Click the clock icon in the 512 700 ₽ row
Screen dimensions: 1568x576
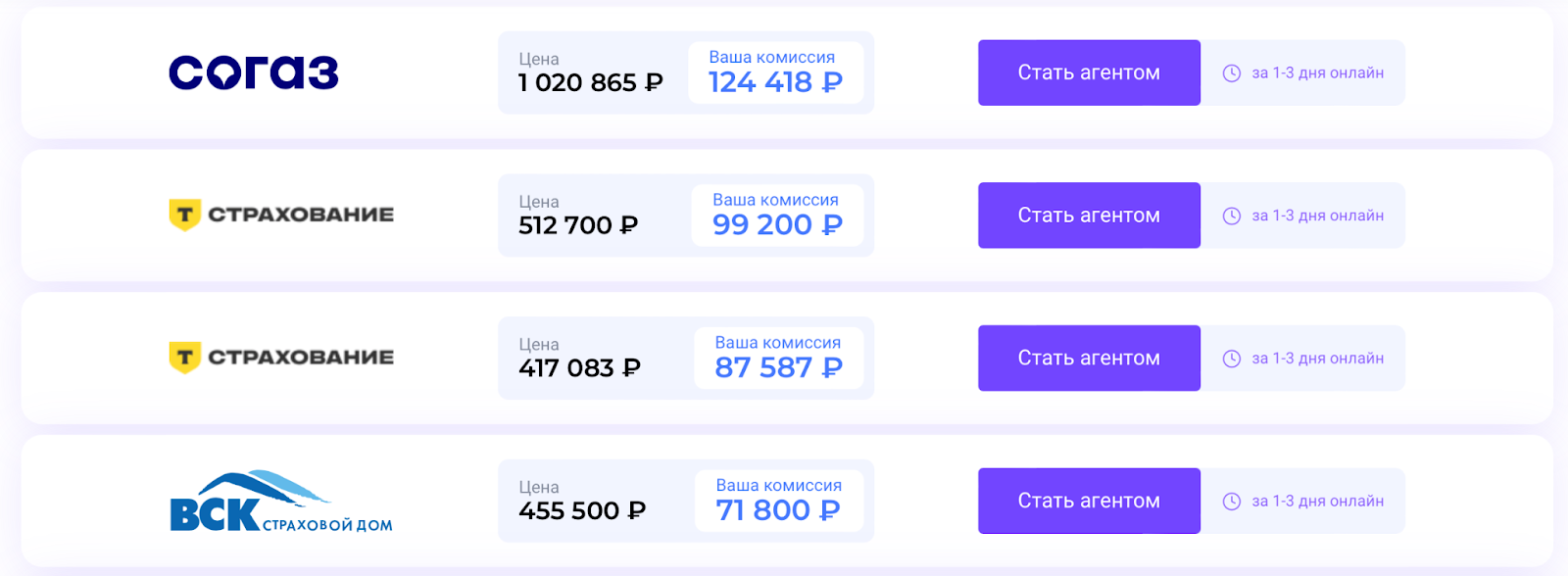coord(1232,216)
